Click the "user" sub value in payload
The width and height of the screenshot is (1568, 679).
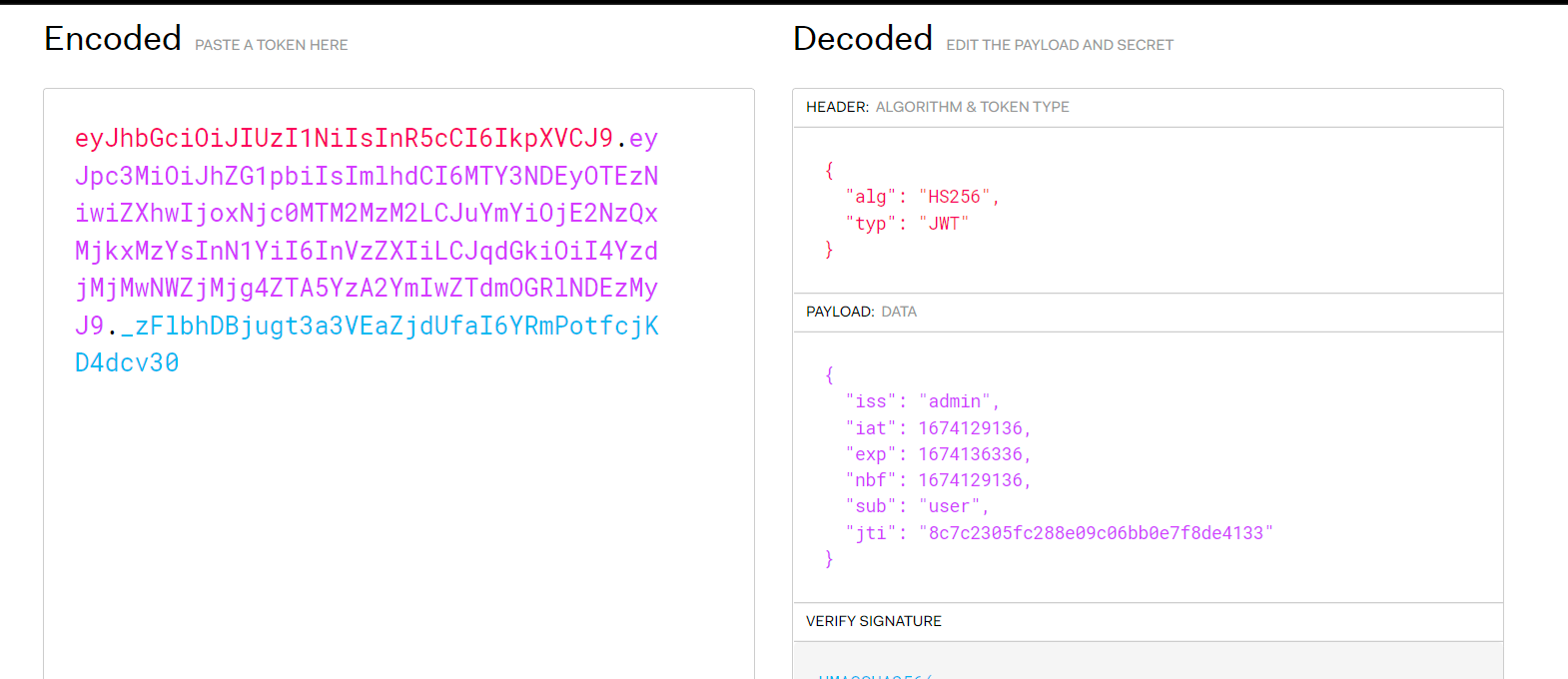pos(949,506)
